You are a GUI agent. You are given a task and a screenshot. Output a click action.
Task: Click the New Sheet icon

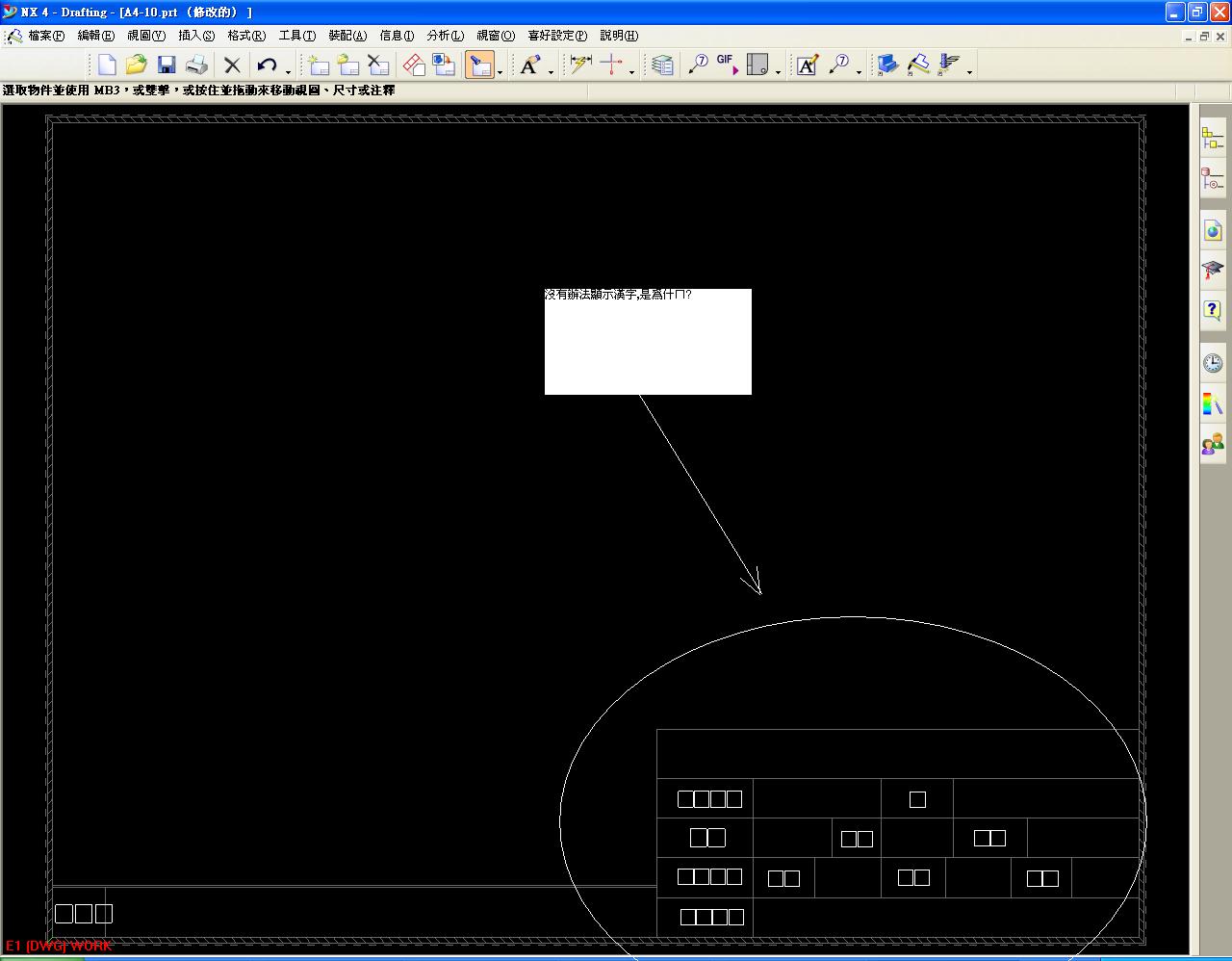(x=319, y=65)
